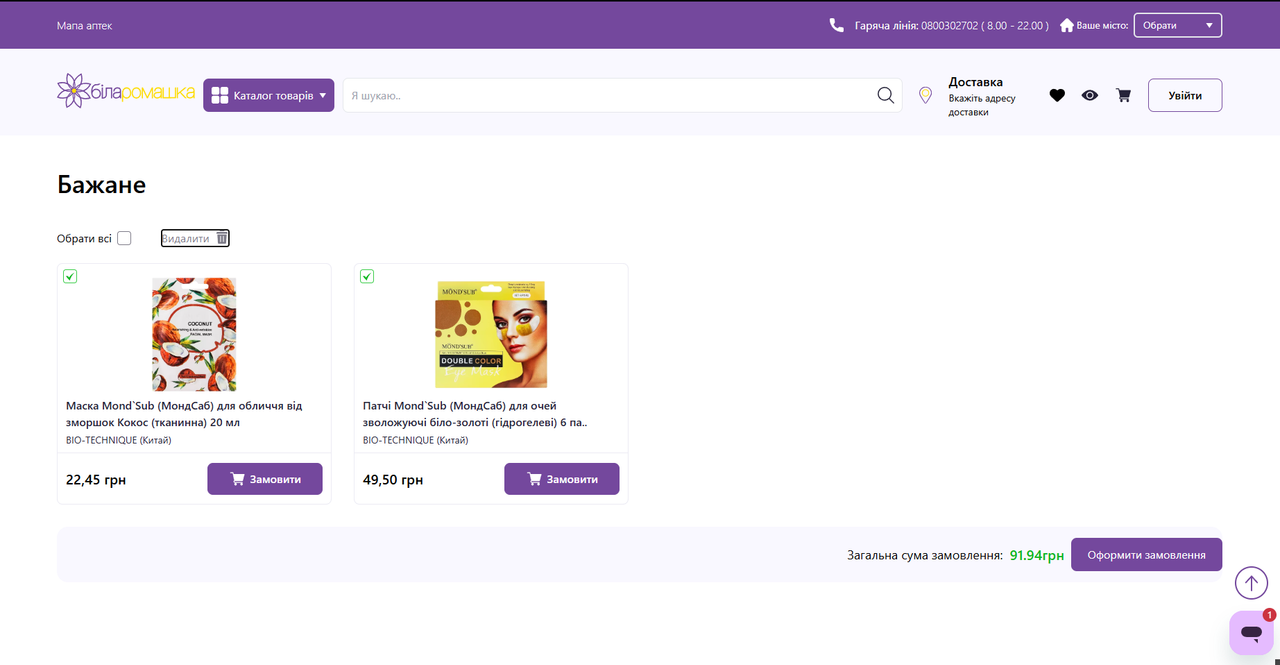
Task: Click the 22,45 грн price
Action: point(96,480)
